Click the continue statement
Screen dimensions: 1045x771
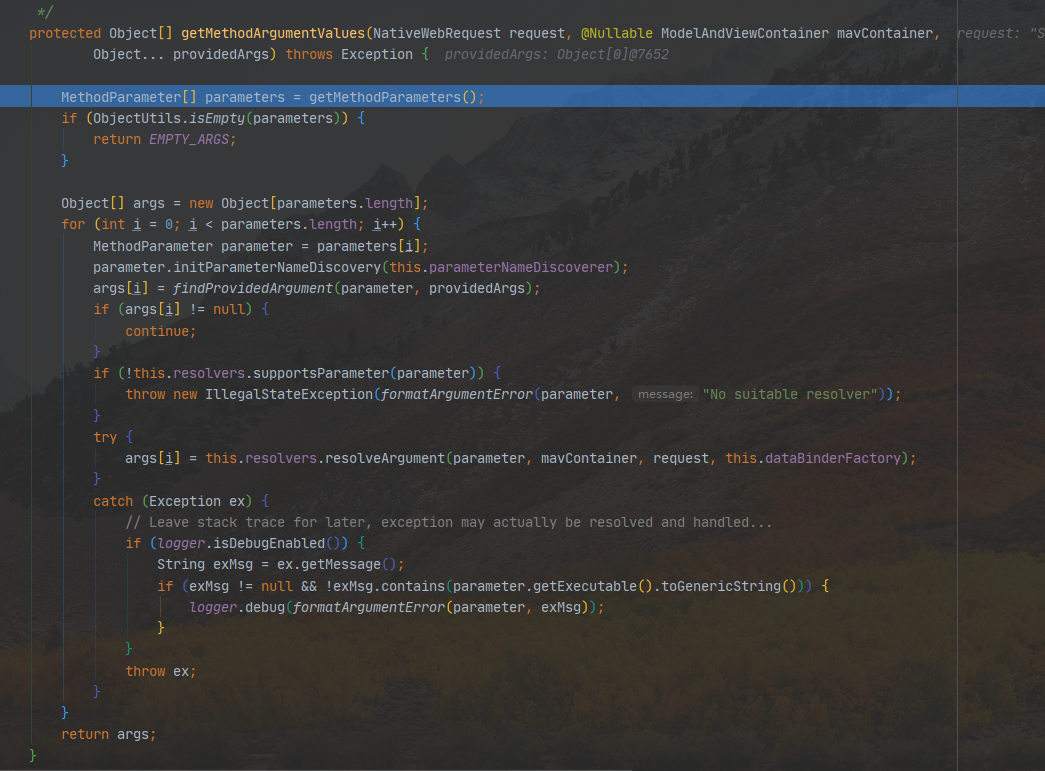coord(161,331)
